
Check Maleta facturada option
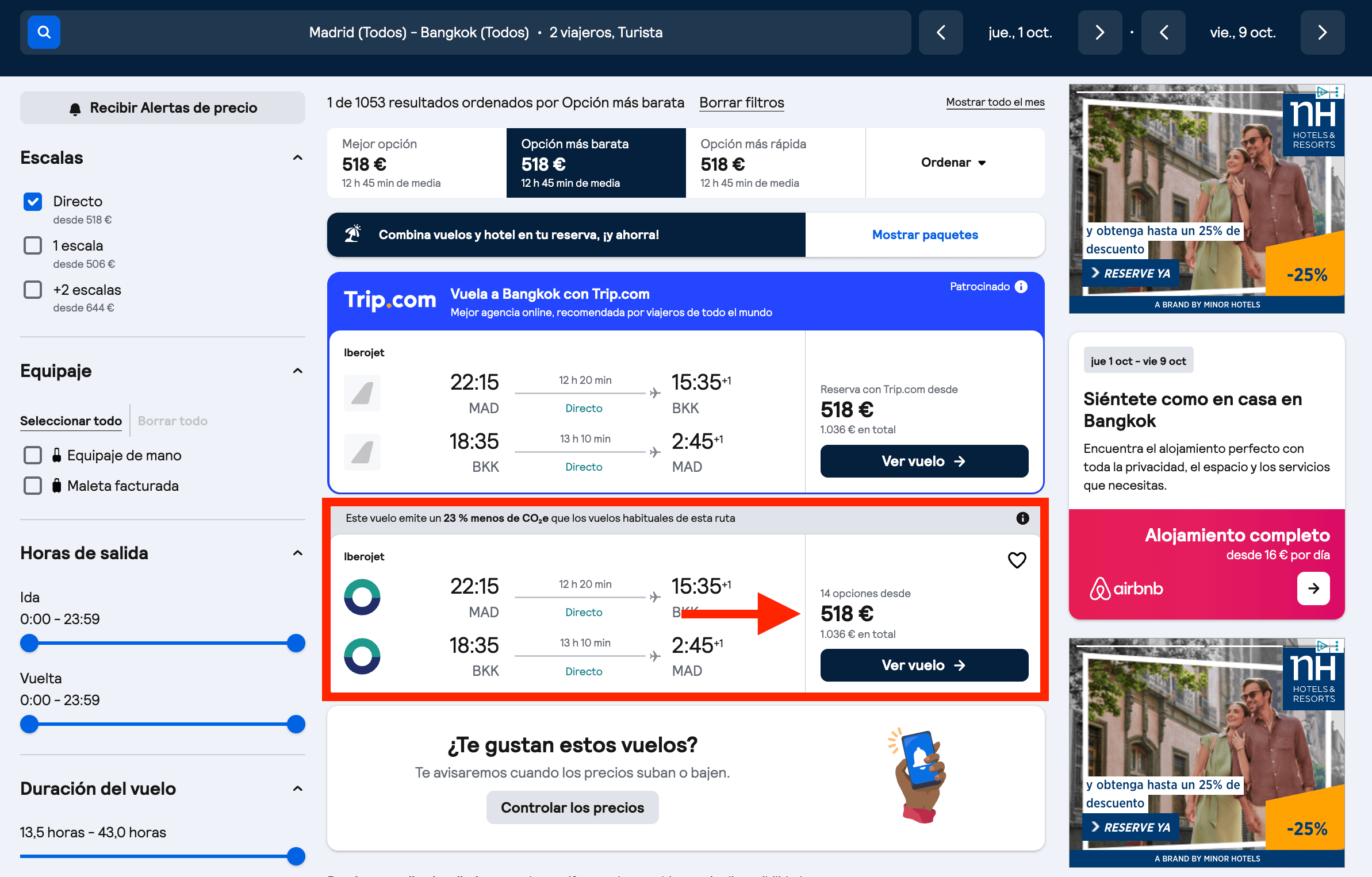coord(33,486)
